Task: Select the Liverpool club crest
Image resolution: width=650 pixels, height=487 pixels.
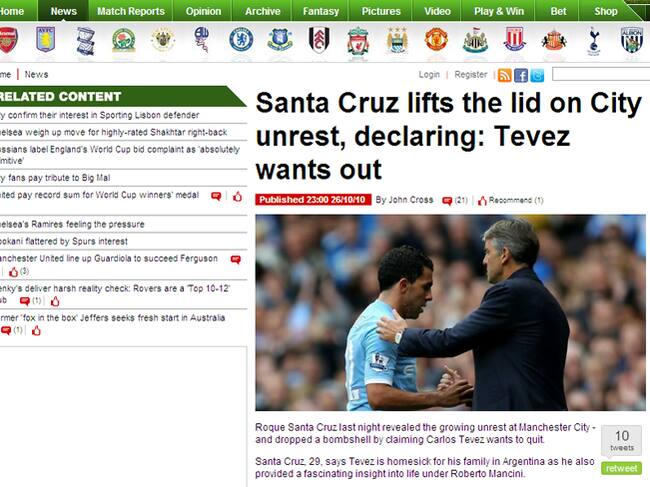Action: 358,41
